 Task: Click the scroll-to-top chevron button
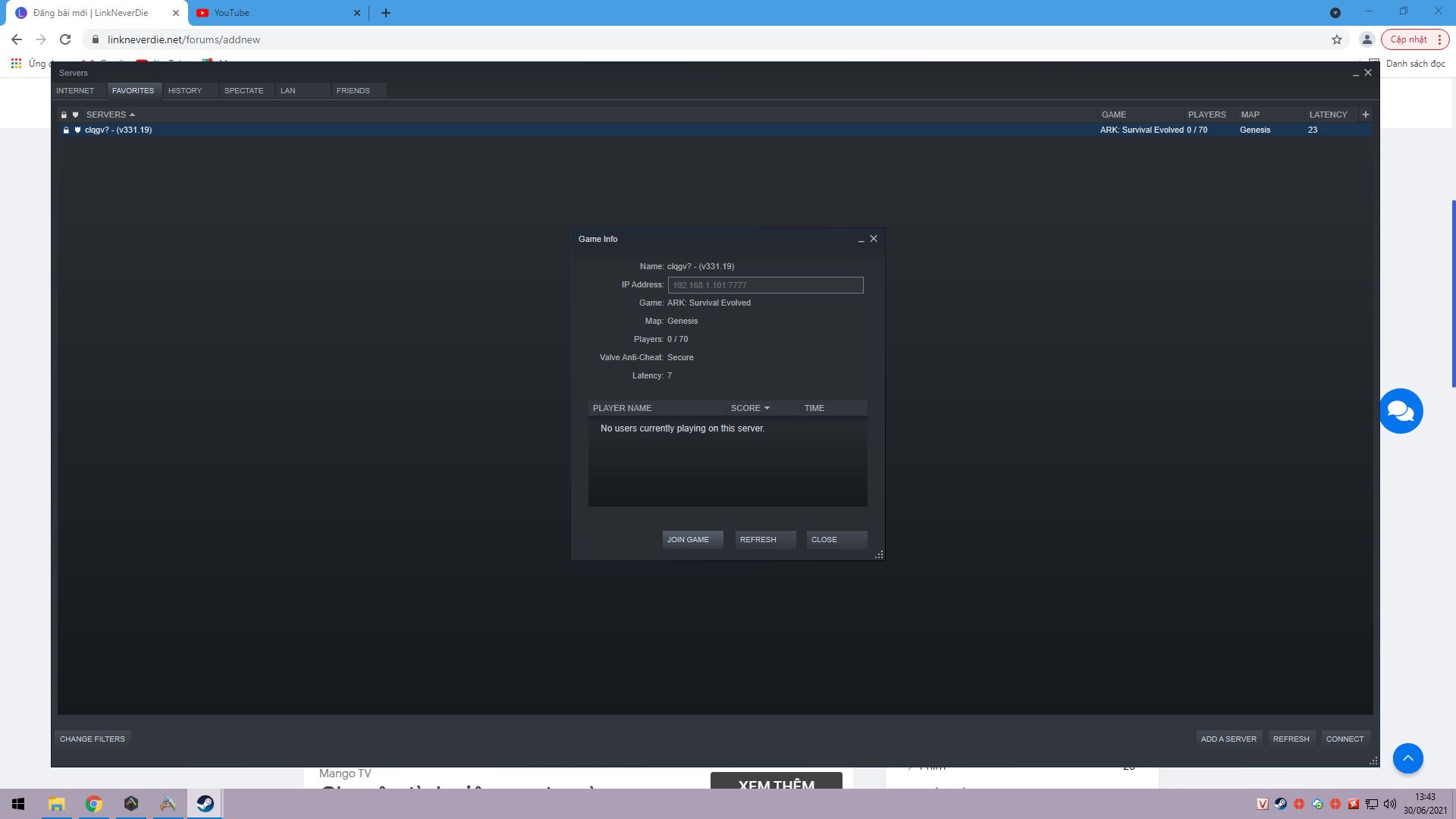point(1407,758)
